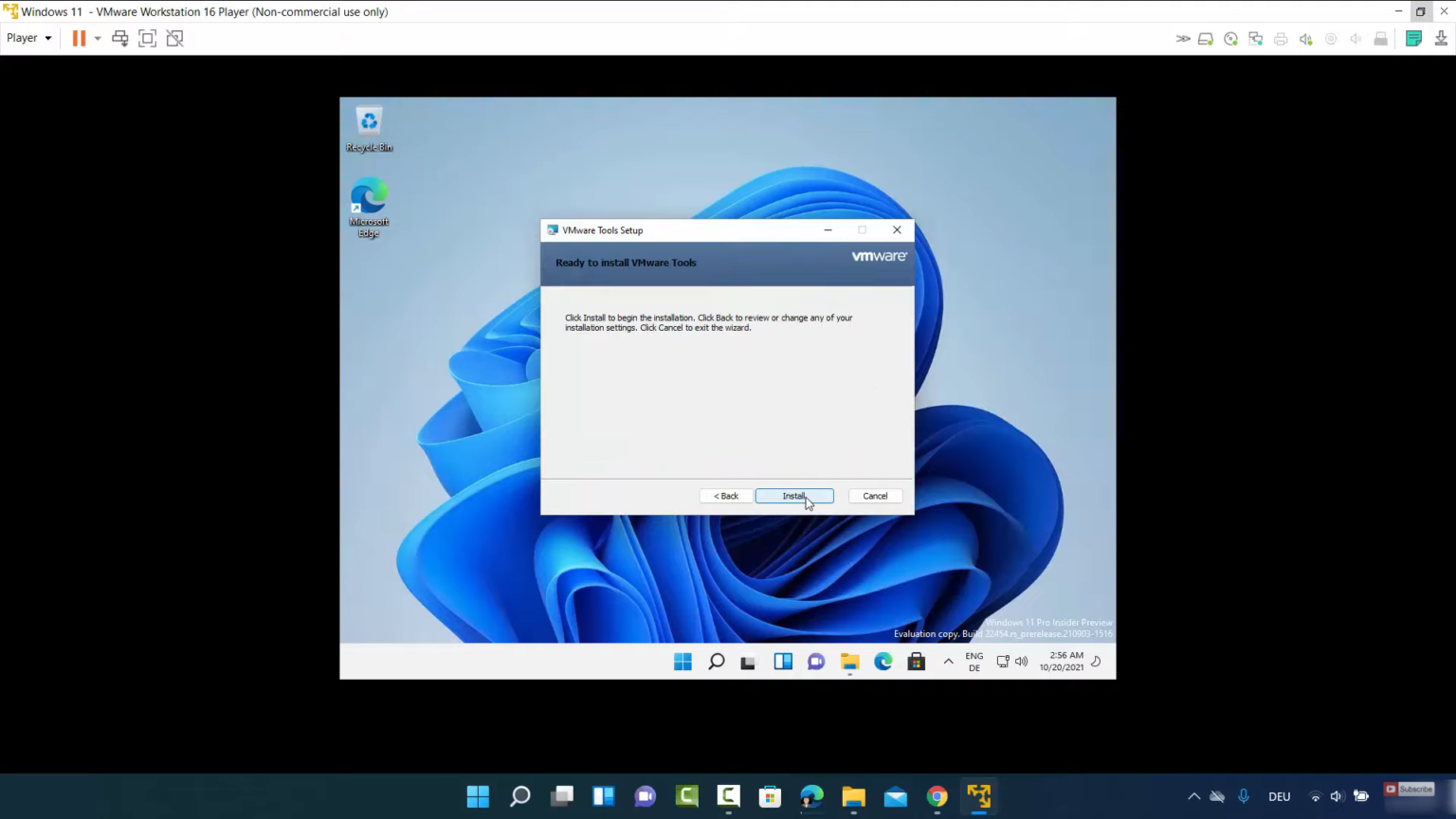Open the Player dropdown menu

[28, 38]
